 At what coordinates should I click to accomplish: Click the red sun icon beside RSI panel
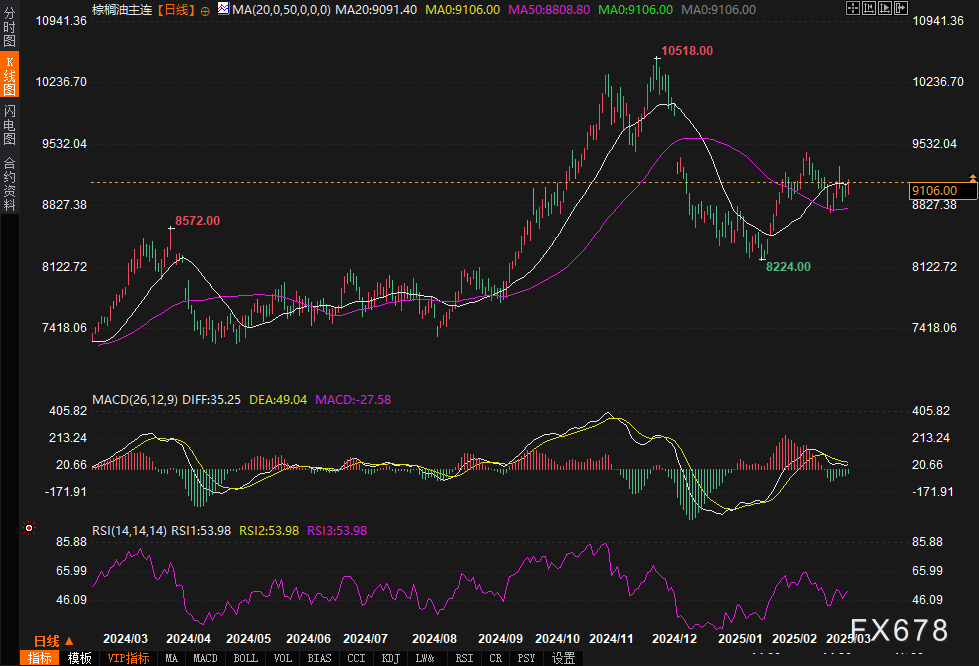coord(29,527)
